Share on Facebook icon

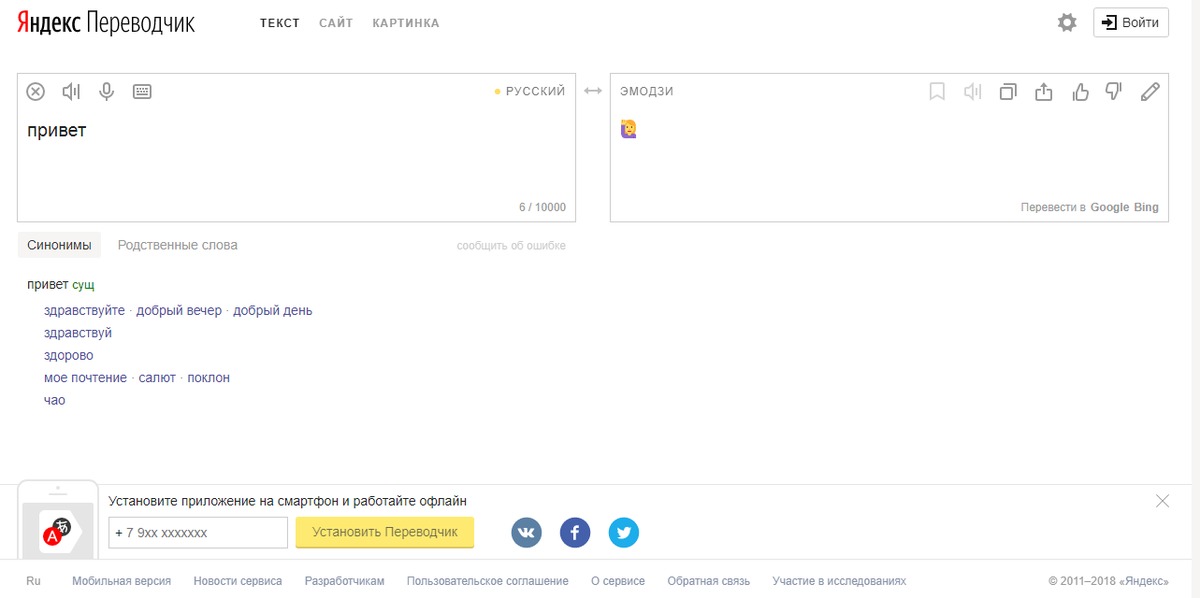pos(575,532)
